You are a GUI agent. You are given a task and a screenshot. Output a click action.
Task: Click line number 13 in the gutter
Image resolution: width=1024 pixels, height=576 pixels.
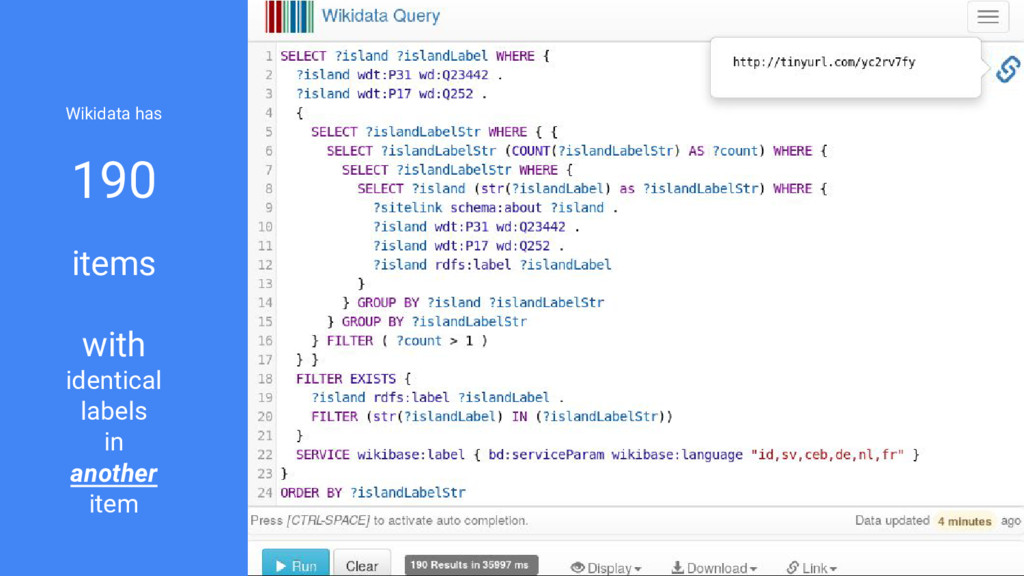coord(264,283)
